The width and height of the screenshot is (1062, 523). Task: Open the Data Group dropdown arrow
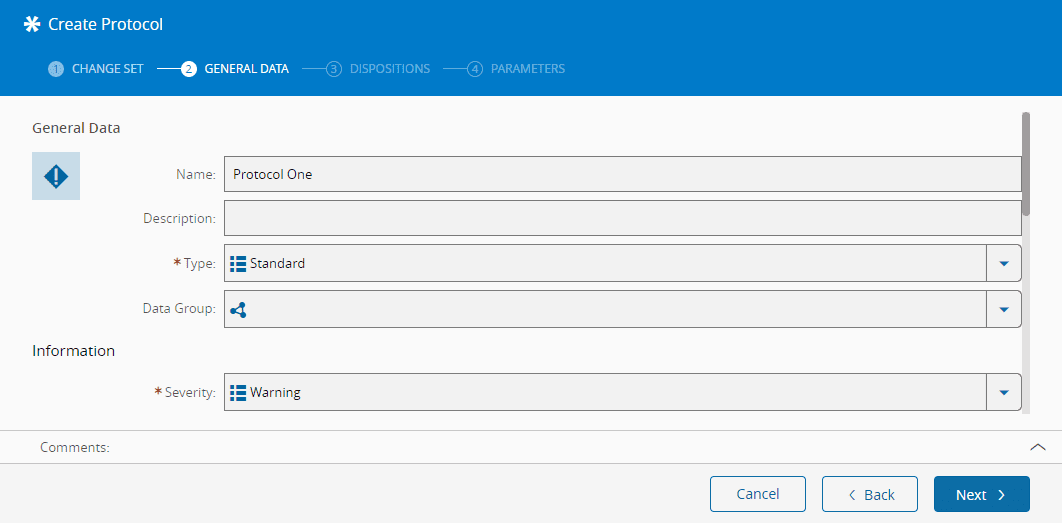(x=1004, y=310)
